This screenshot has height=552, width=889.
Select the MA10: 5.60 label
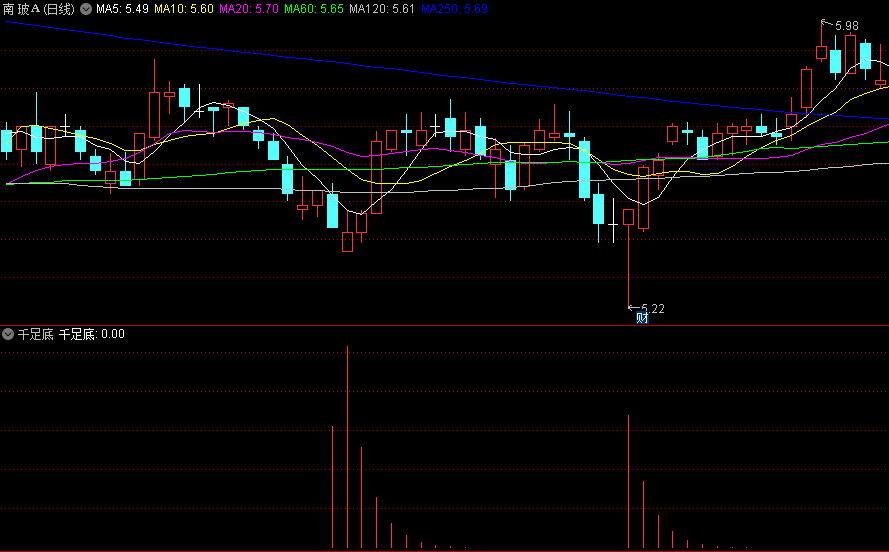click(184, 9)
